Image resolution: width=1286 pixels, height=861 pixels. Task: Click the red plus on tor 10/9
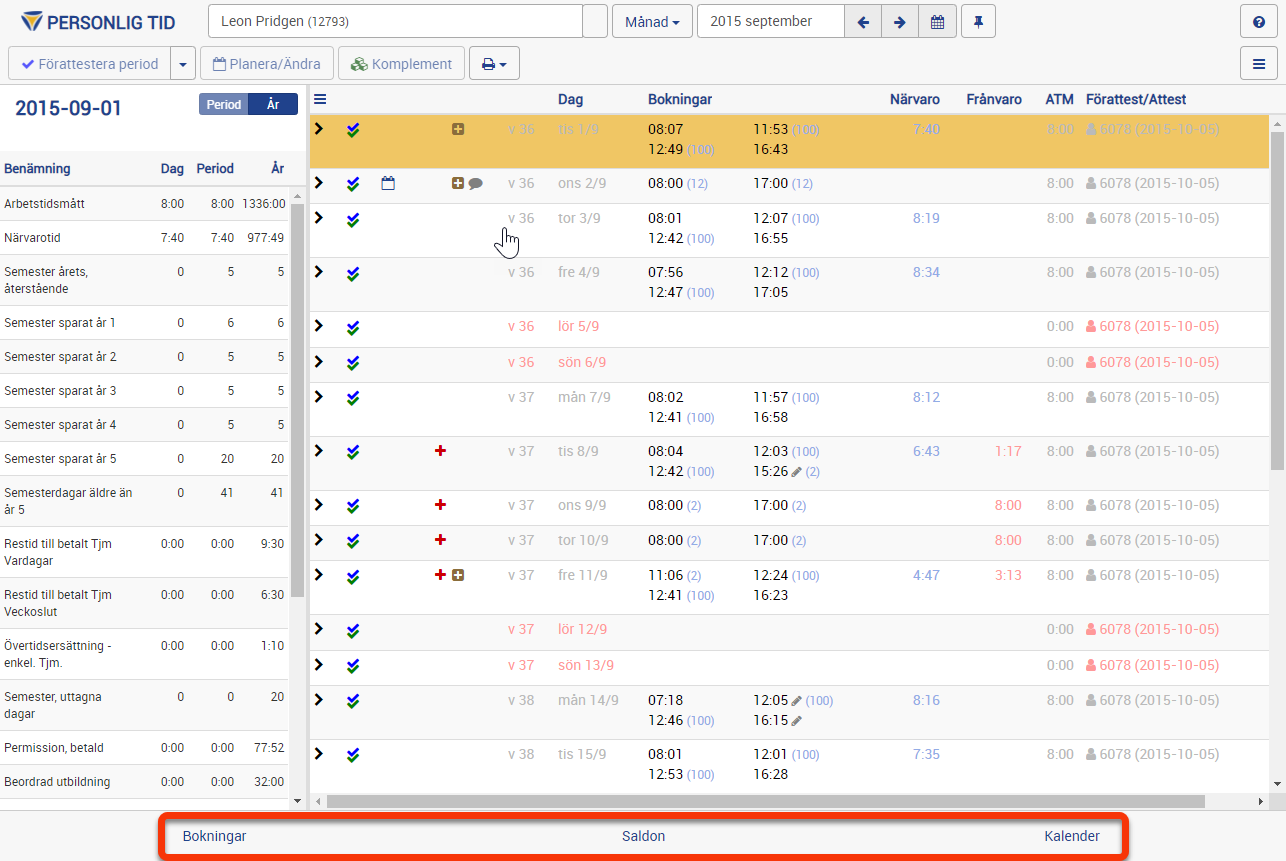[440, 540]
